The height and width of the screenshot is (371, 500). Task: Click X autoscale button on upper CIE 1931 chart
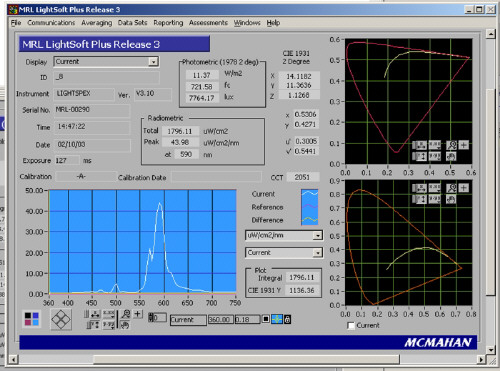point(421,145)
